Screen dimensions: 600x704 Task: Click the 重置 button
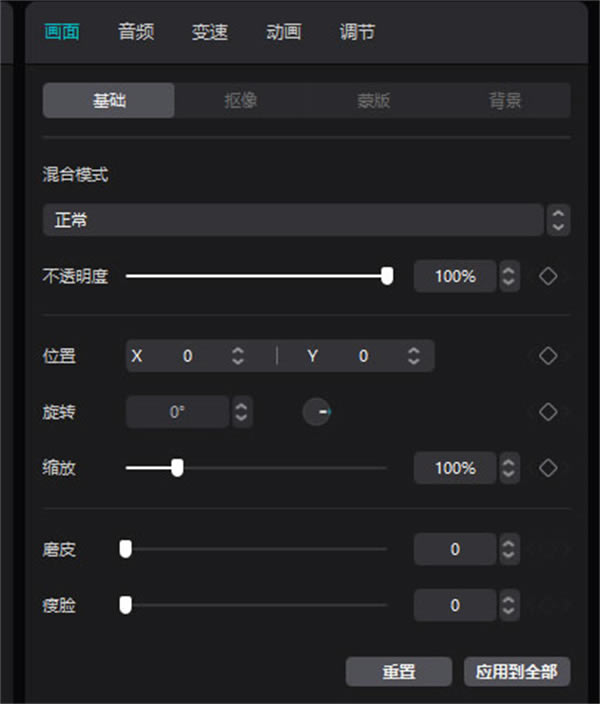tap(398, 672)
